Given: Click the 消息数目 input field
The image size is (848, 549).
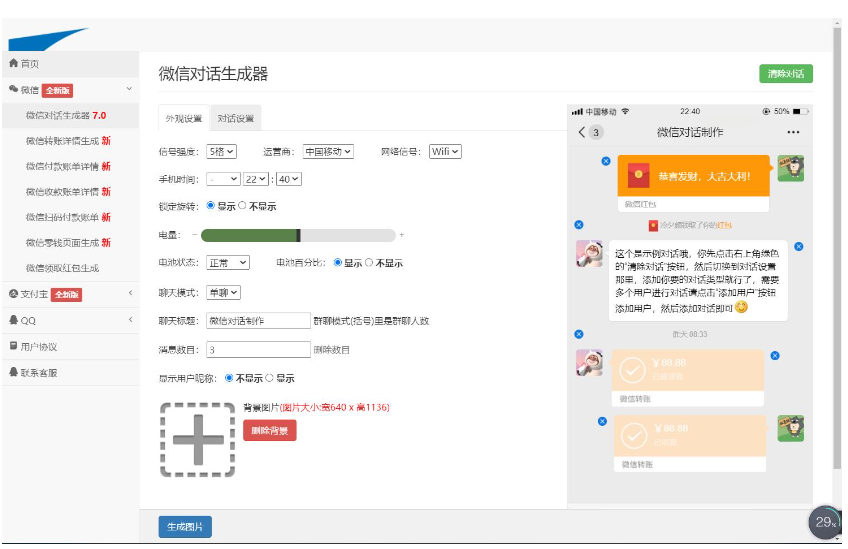Looking at the screenshot, I should click(x=259, y=349).
